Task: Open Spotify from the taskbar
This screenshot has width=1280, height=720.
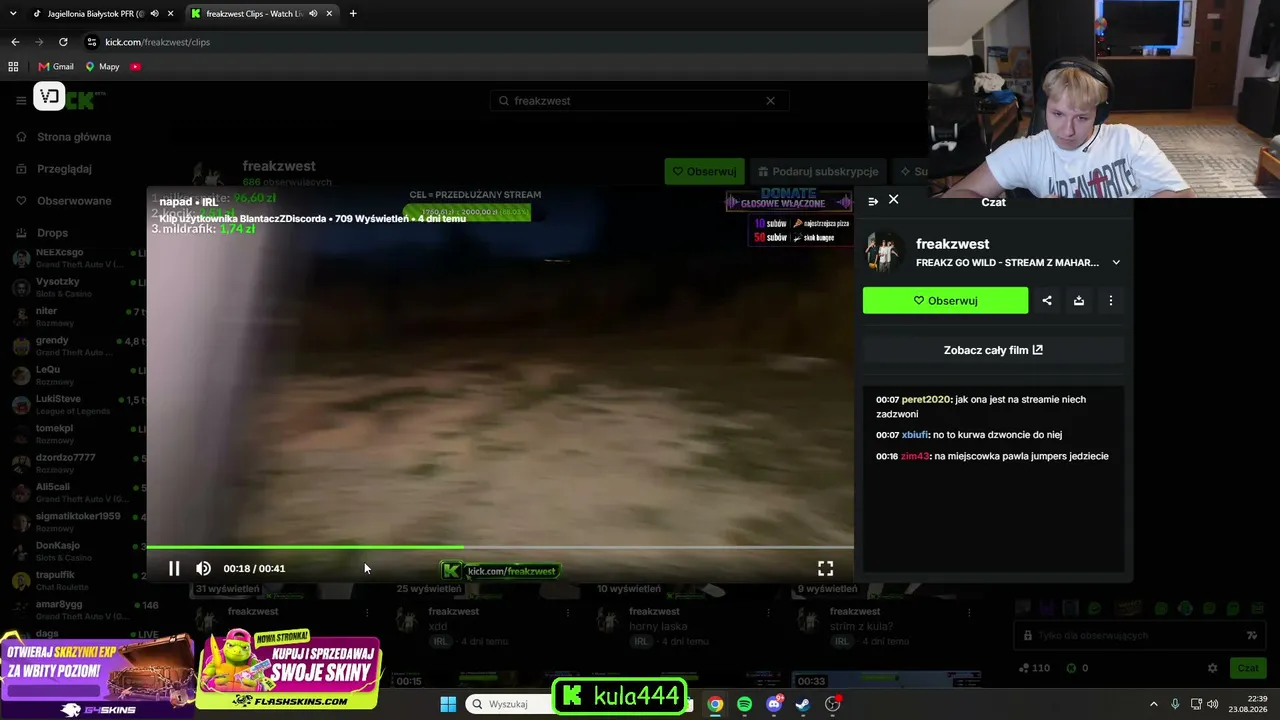Action: [x=744, y=704]
